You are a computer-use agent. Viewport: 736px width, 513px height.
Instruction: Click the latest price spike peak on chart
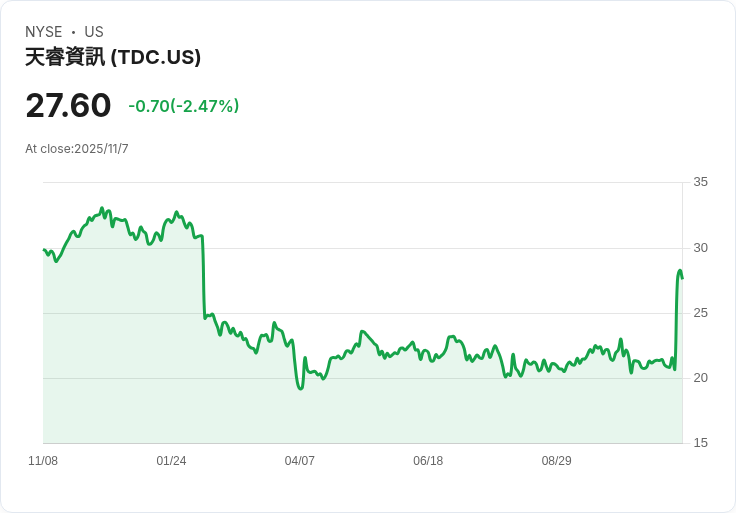680,271
